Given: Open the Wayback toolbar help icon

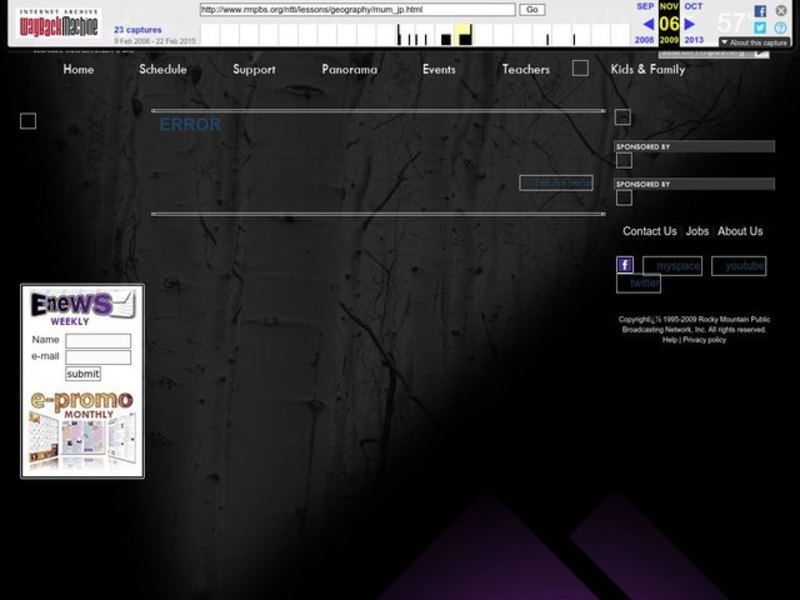Looking at the screenshot, I should click(781, 28).
